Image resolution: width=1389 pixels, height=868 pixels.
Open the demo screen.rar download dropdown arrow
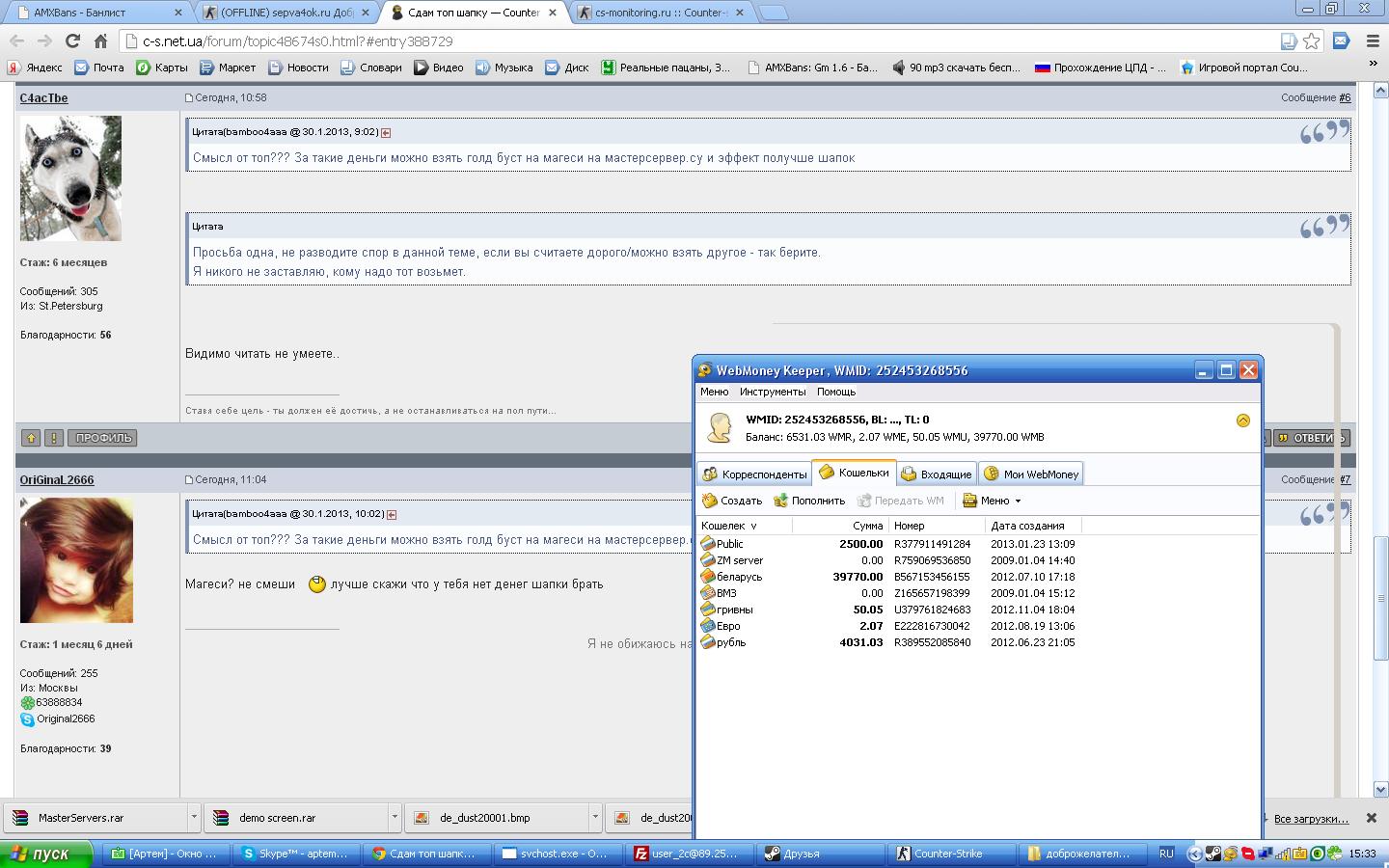pos(395,817)
